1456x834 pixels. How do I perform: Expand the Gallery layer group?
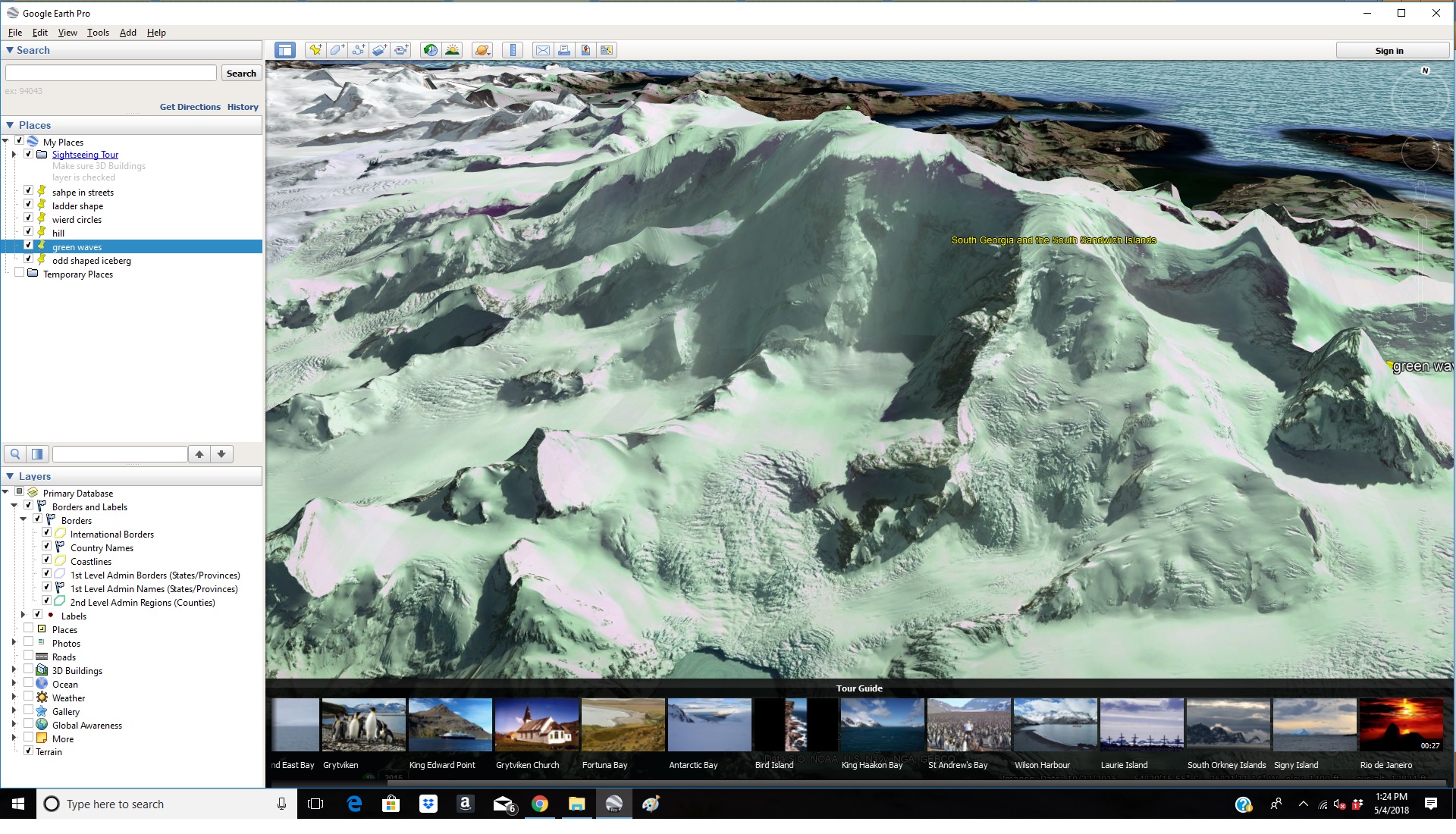(x=14, y=710)
